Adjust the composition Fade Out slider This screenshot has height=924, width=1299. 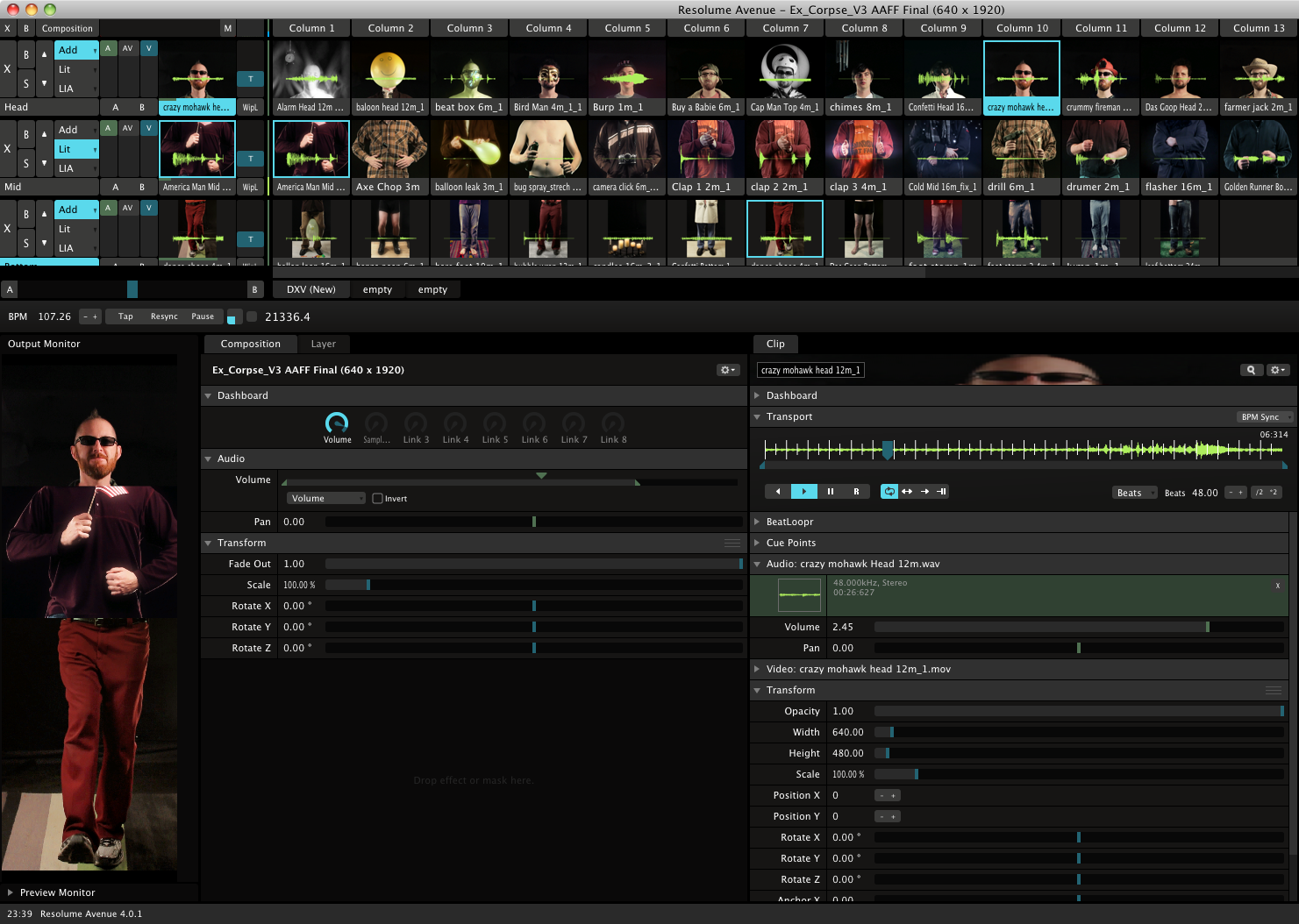[534, 564]
